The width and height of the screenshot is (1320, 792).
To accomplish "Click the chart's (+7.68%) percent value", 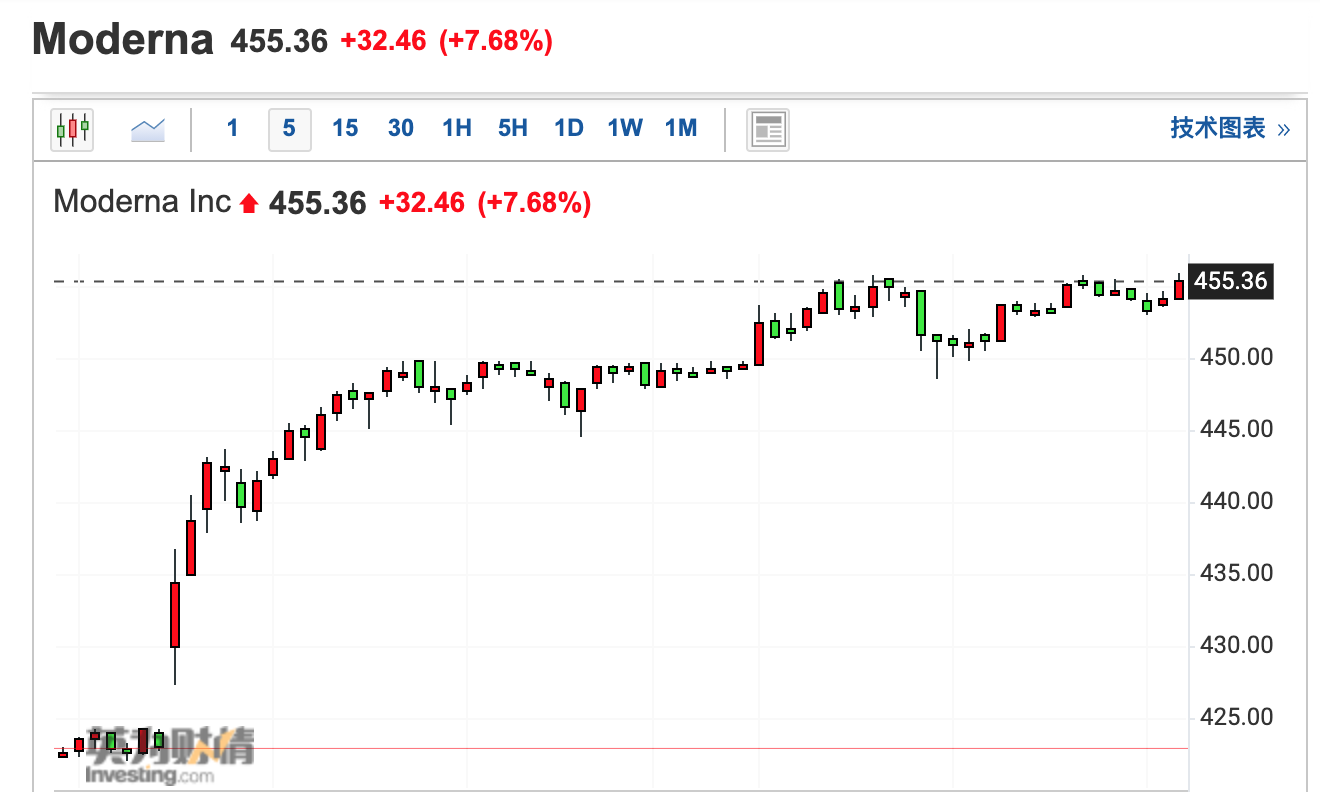I will 535,203.
